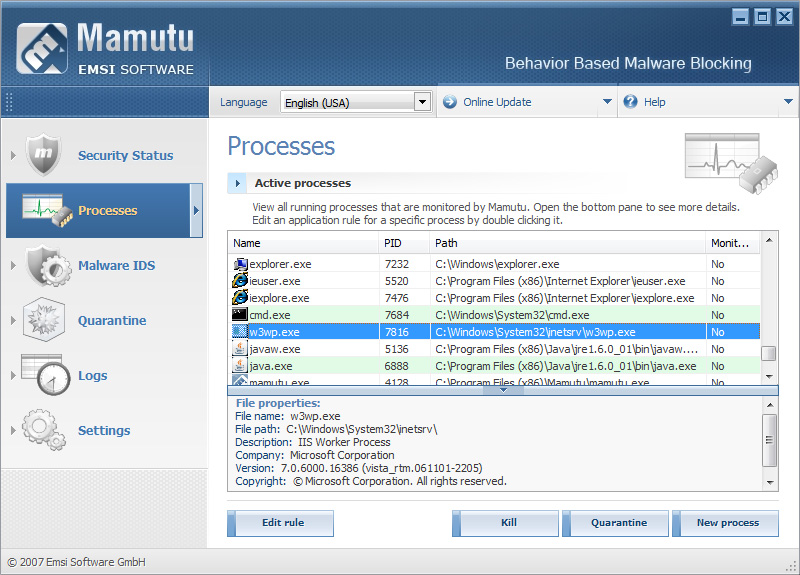This screenshot has height=575, width=800.
Task: Toggle the Active processes section arrow
Action: 237,183
